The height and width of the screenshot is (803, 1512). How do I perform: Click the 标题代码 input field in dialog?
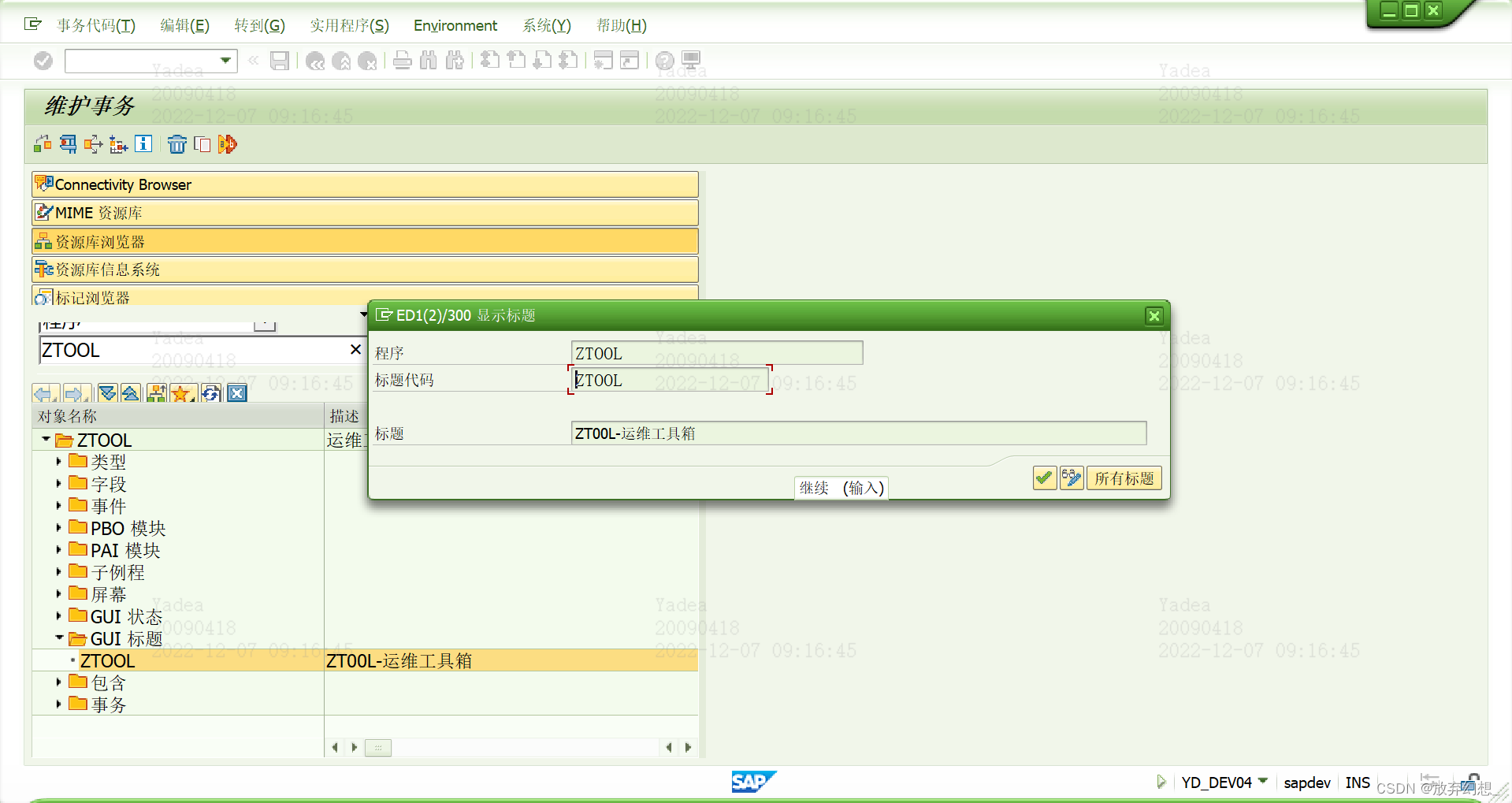(x=670, y=380)
